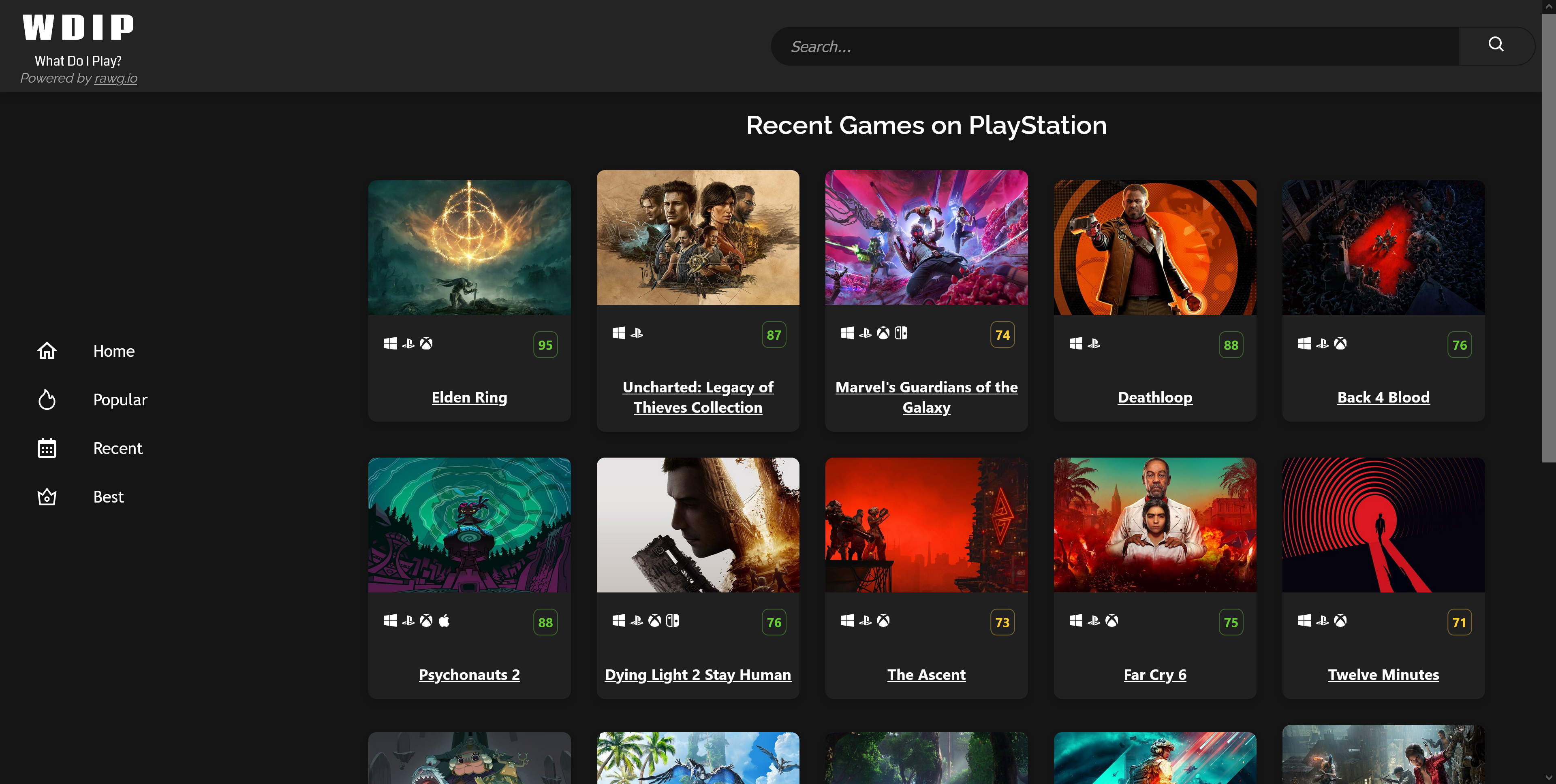Open the Elden Ring title link
This screenshot has width=1556, height=784.
[469, 397]
